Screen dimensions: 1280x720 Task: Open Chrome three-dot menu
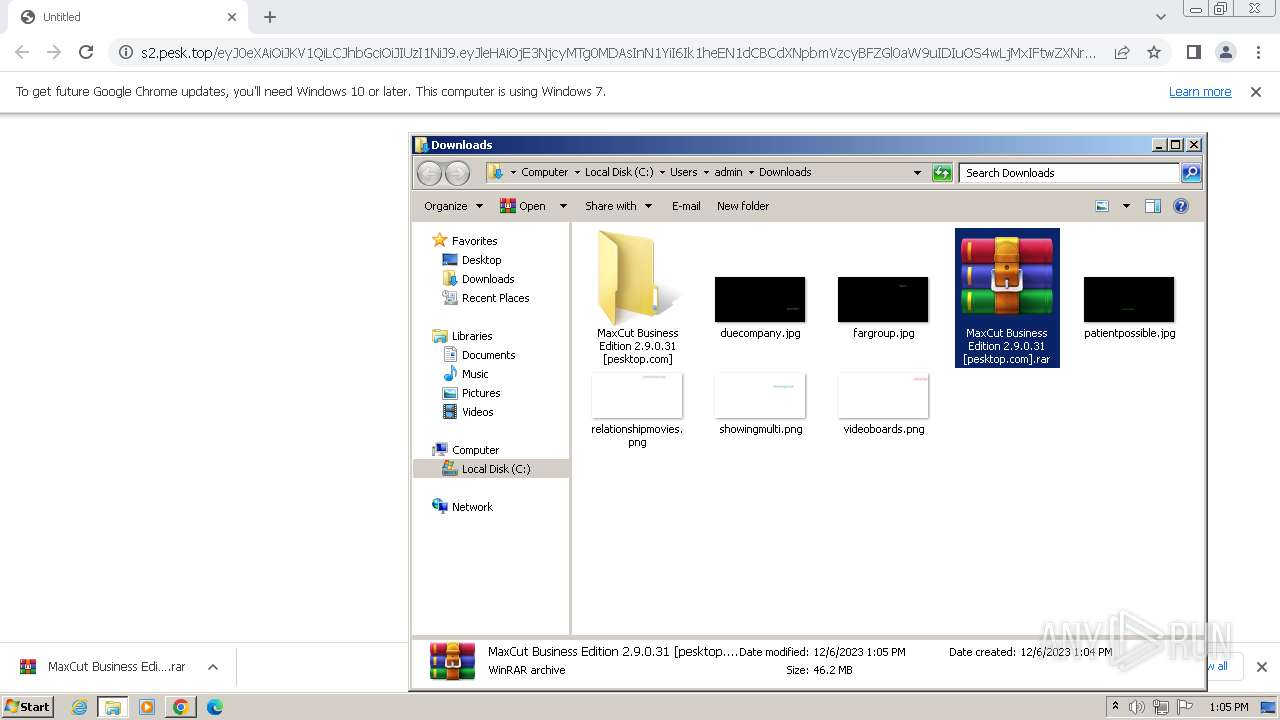point(1258,52)
